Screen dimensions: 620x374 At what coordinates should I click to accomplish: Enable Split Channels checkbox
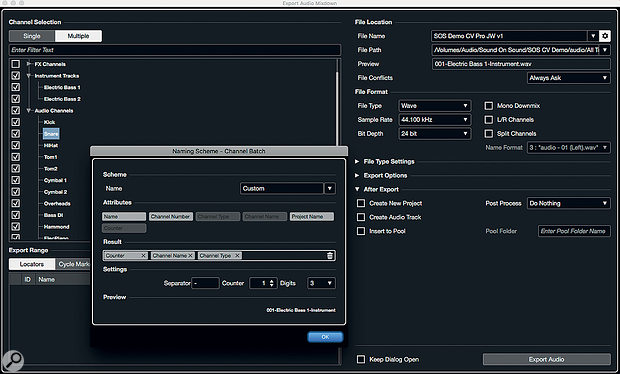point(489,134)
